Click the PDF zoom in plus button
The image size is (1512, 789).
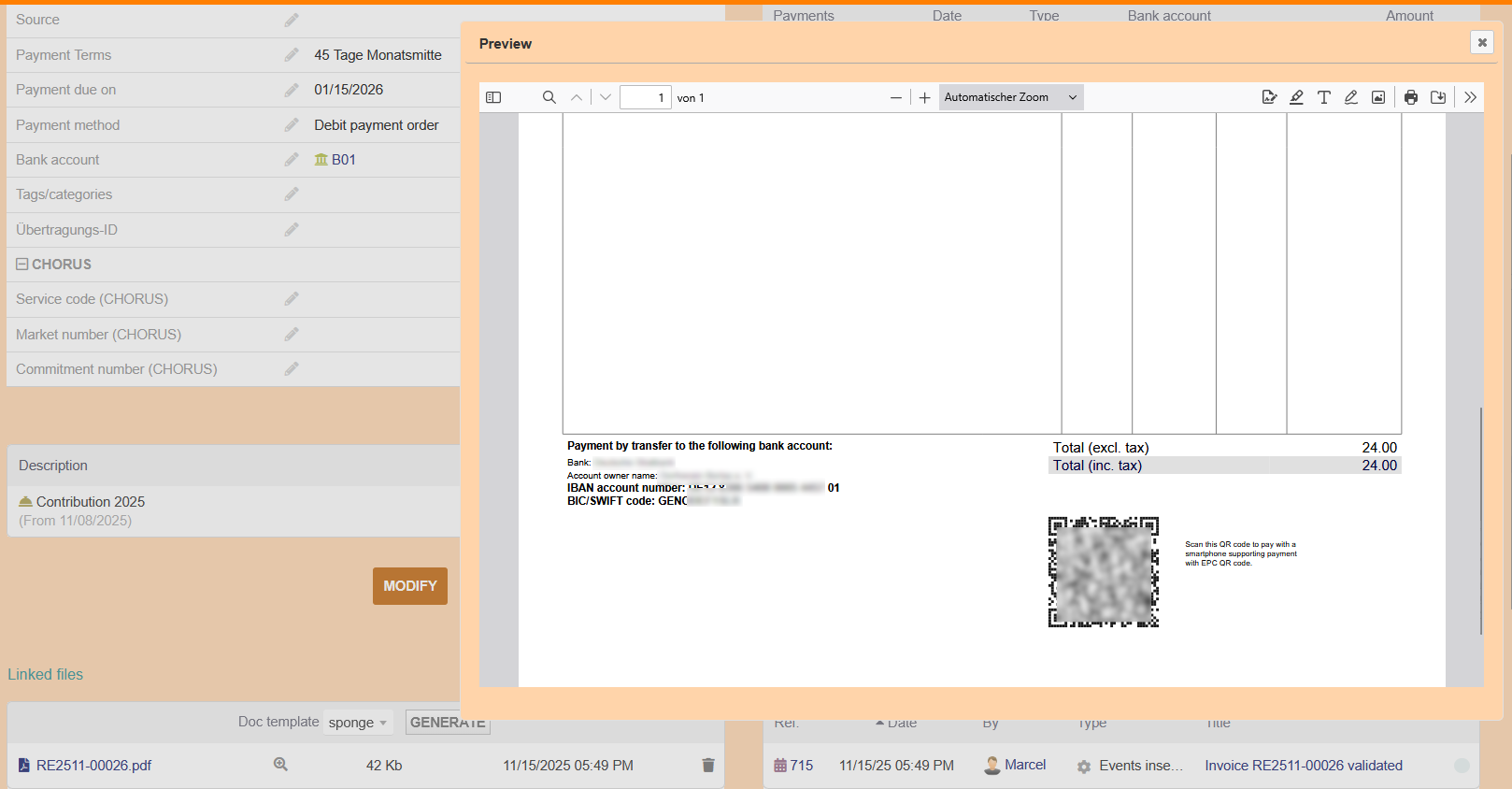[925, 97]
